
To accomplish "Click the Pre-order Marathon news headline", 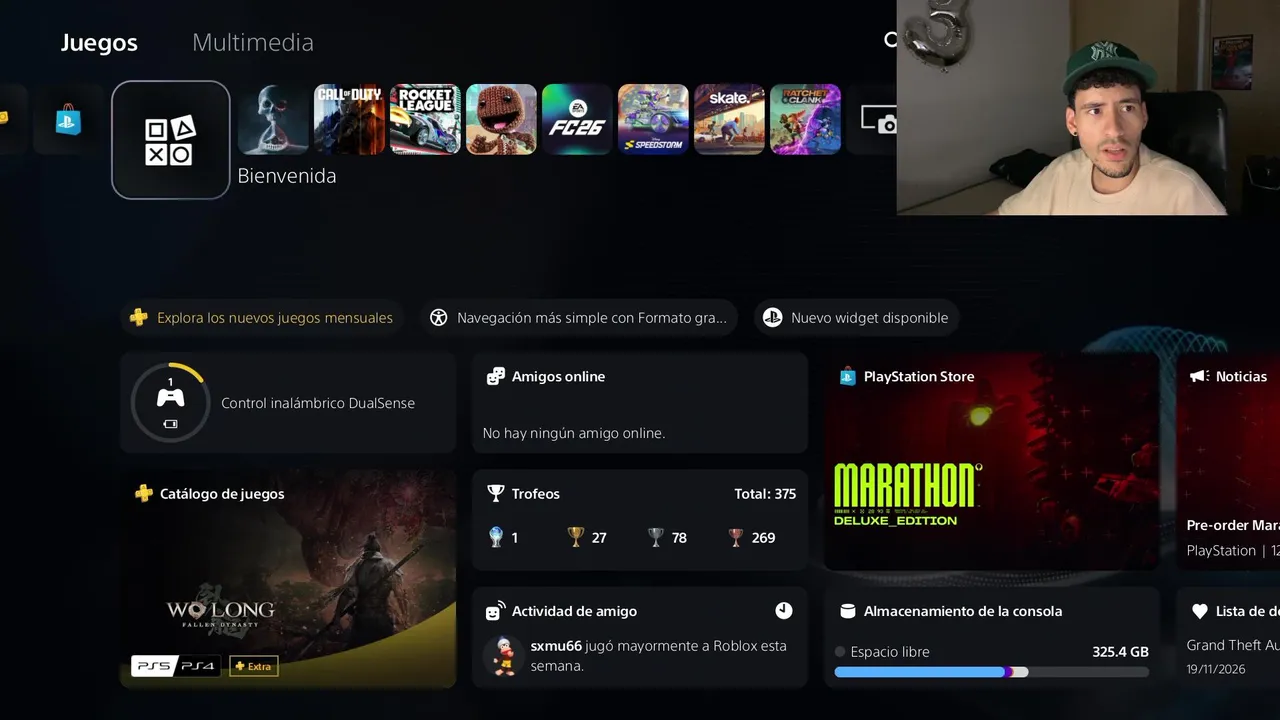I will point(1233,525).
